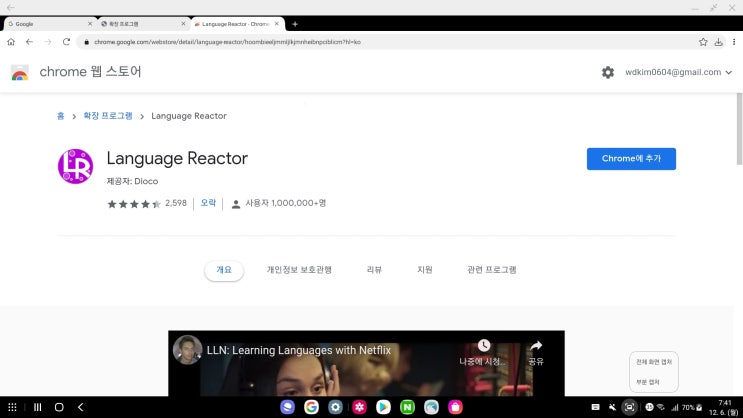Click the 오락 category link
743x418 pixels.
point(208,203)
